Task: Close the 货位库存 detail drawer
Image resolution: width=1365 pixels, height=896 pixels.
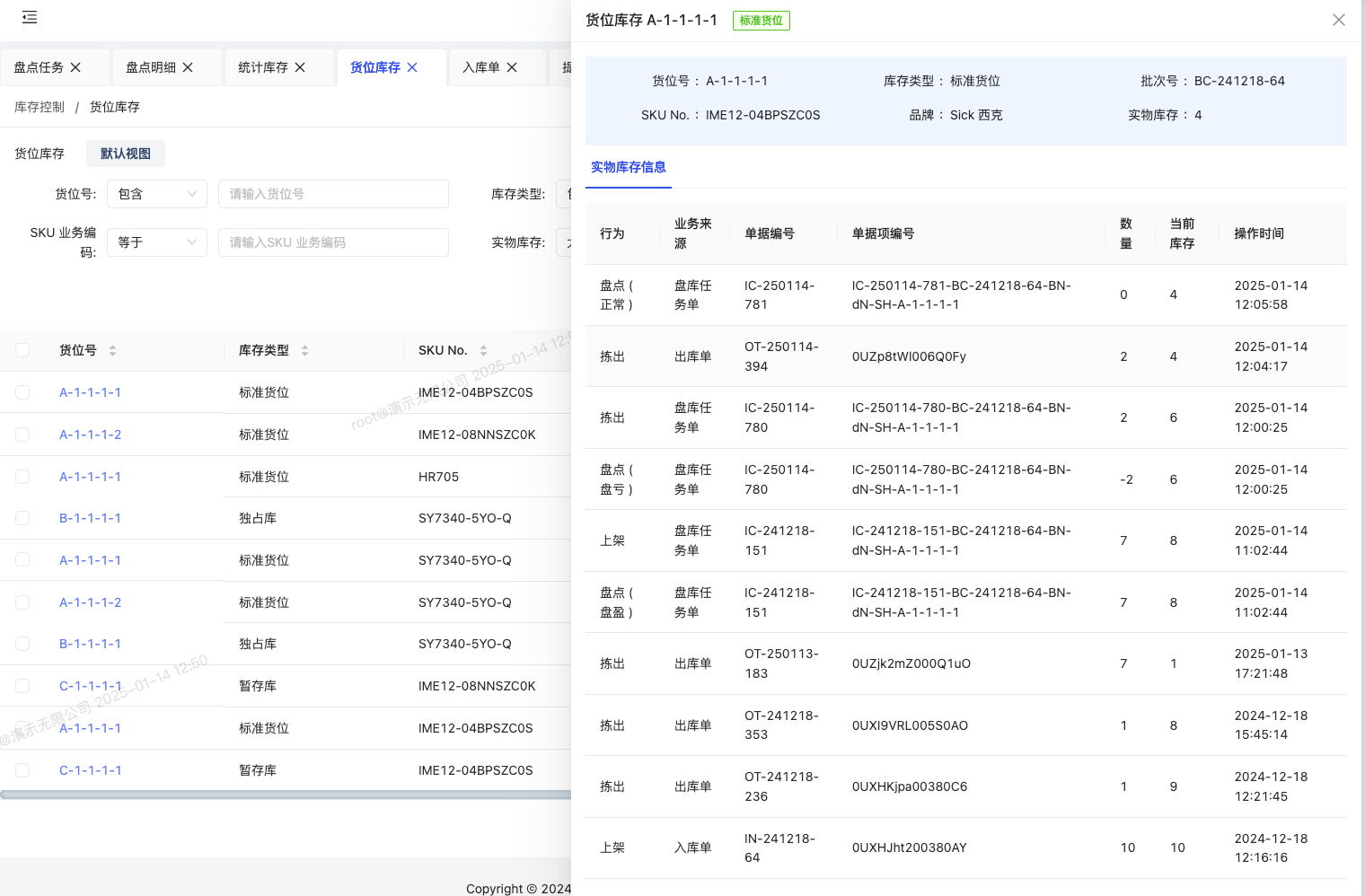Action: point(1338,20)
